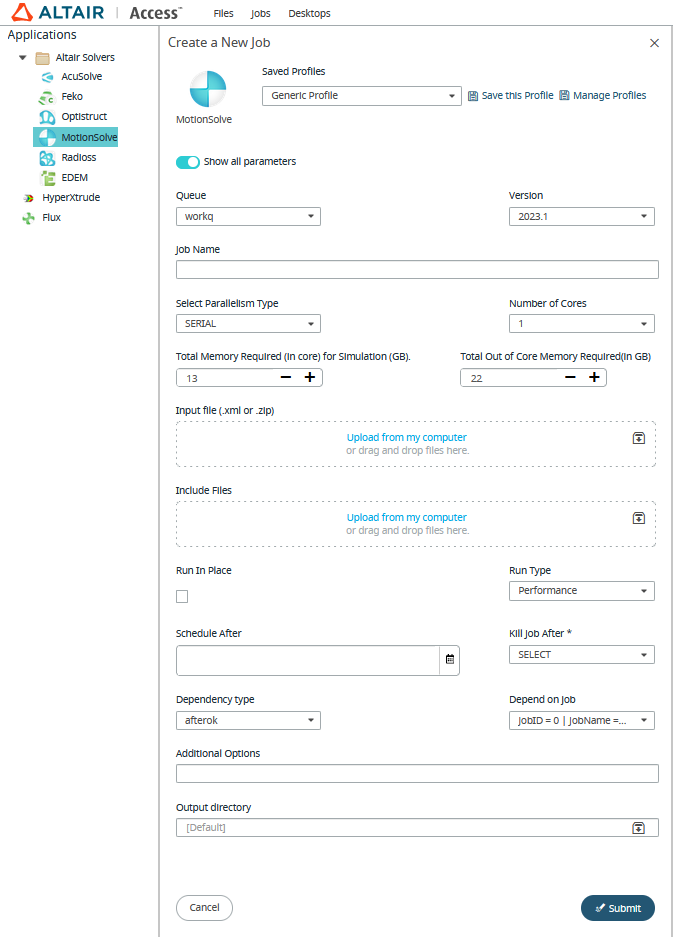Select the Feko label in the tree
Image resolution: width=673 pixels, height=937 pixels.
pos(72,96)
